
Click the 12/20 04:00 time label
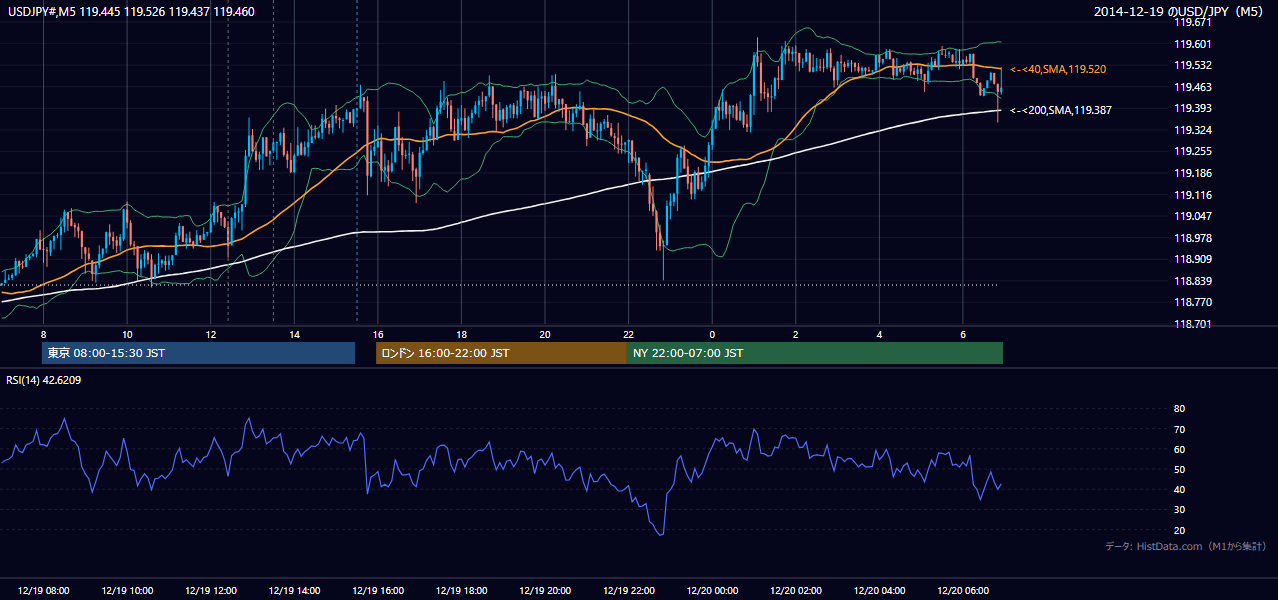click(x=878, y=591)
